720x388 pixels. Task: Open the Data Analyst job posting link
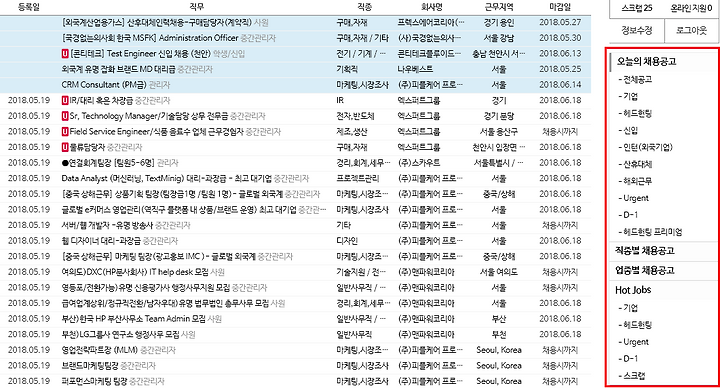point(167,179)
